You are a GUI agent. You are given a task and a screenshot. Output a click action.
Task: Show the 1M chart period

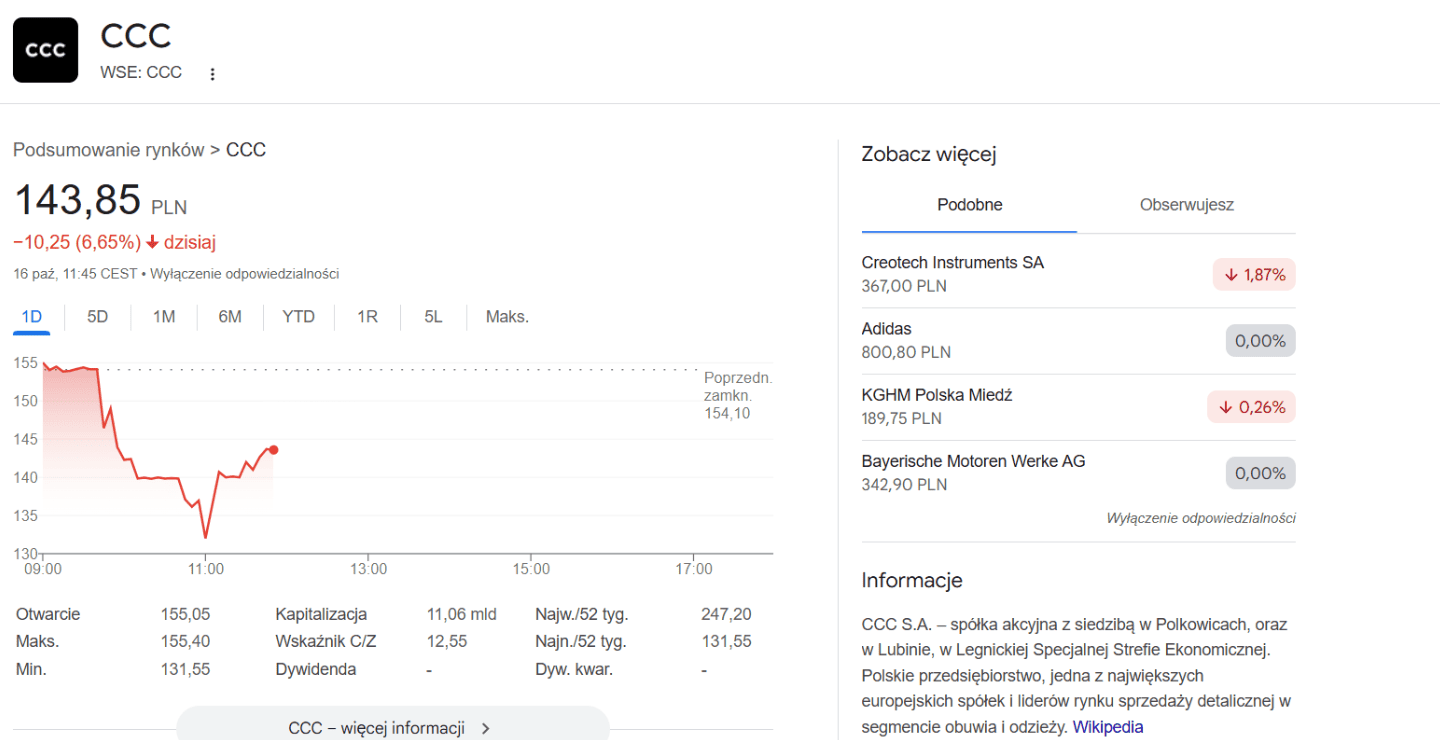(x=164, y=317)
